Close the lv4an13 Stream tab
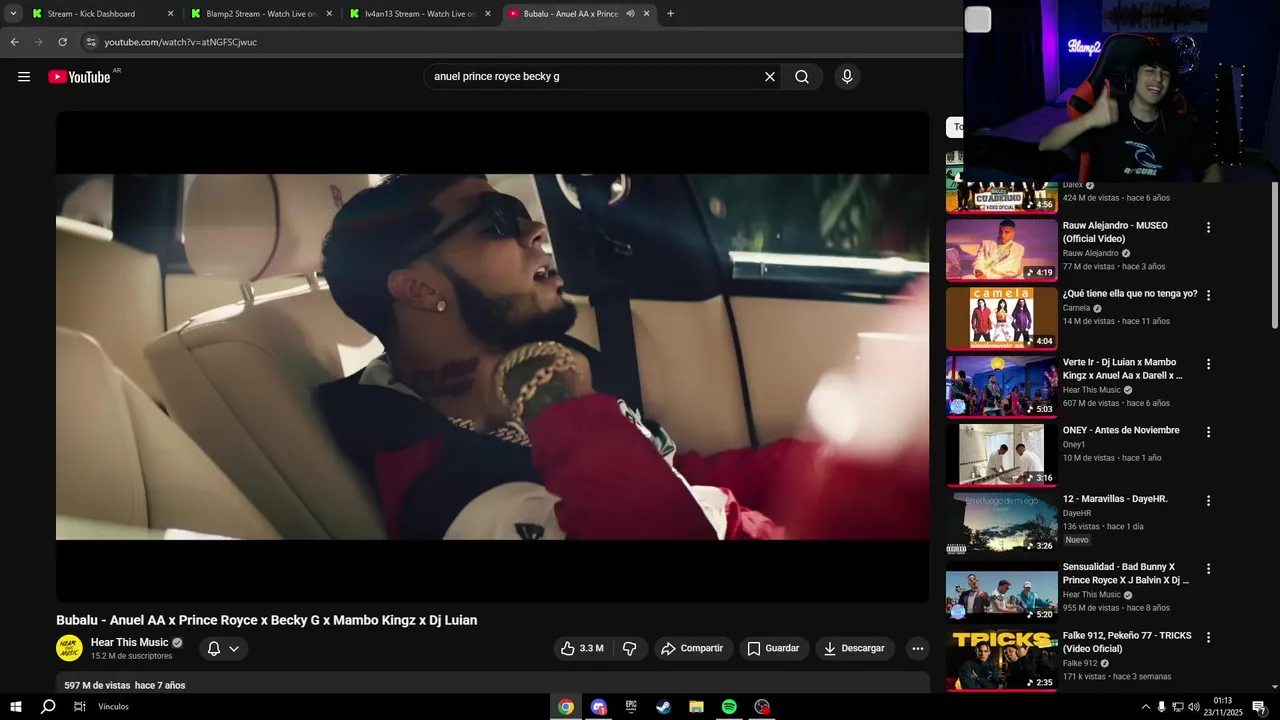The image size is (1280, 720). (x=488, y=14)
